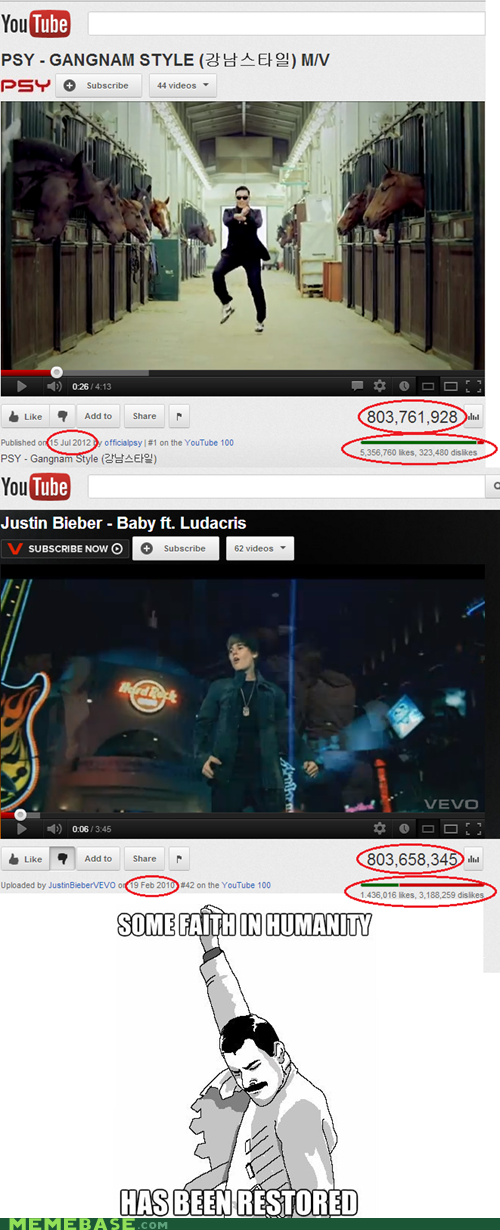Open the JustinBieberVEVO uploader link

[x=82, y=885]
